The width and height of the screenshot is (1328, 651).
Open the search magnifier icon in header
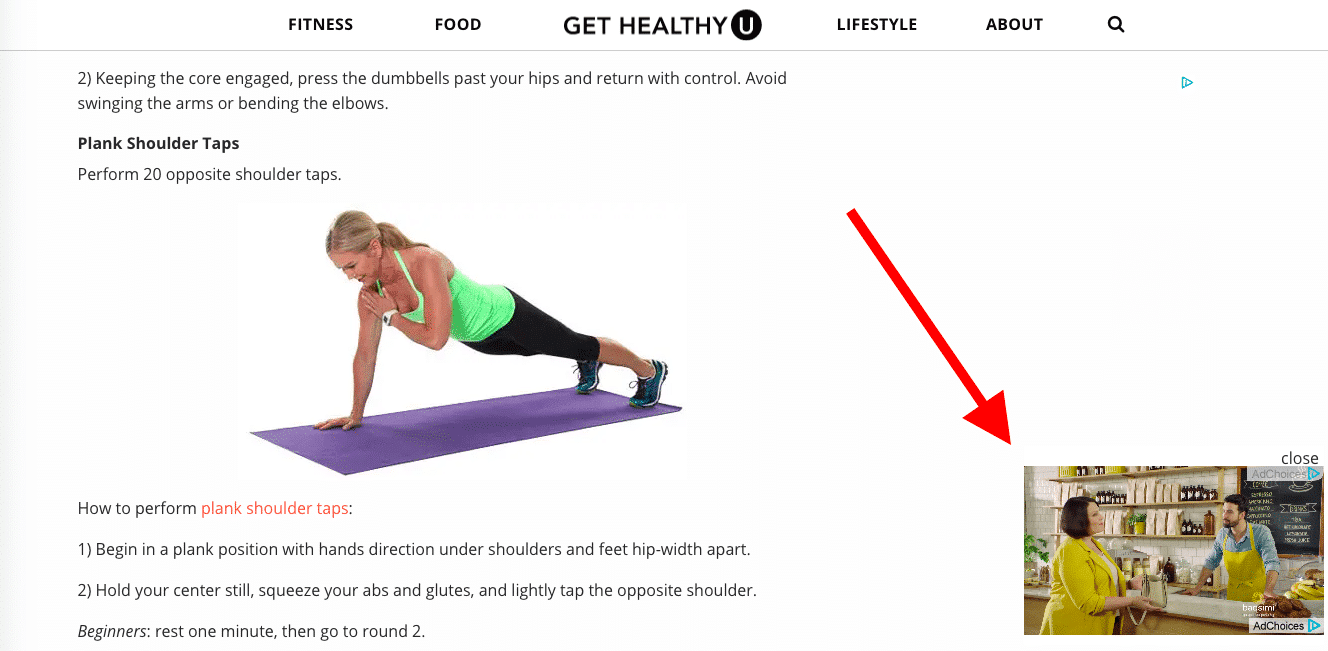coord(1116,25)
